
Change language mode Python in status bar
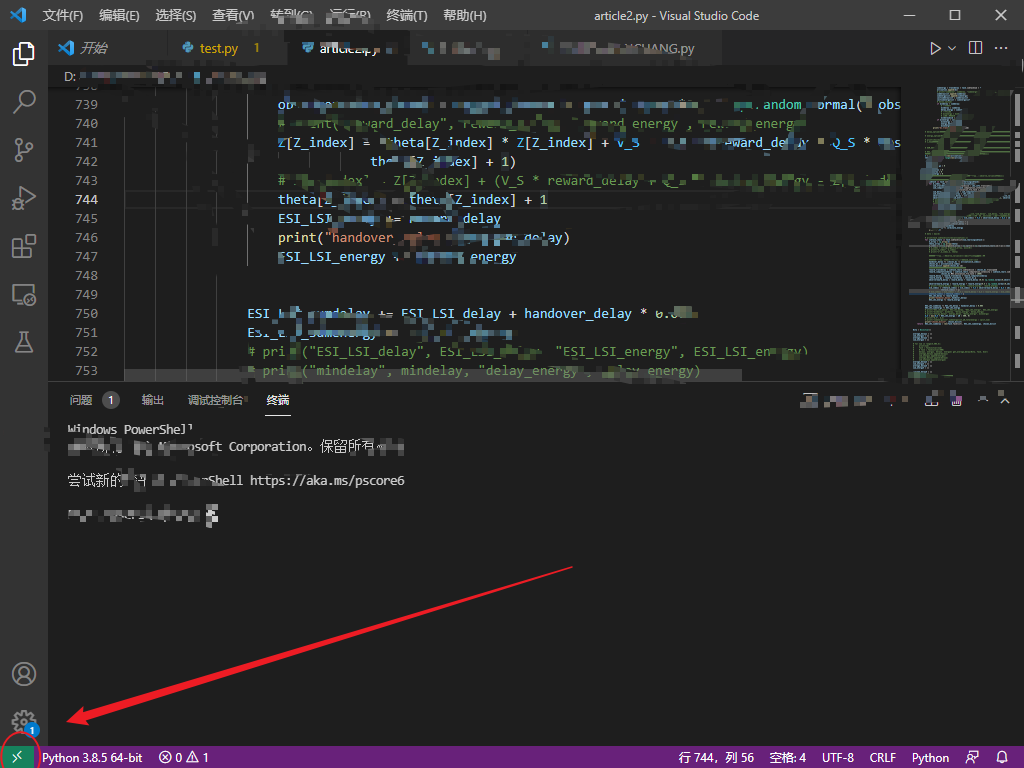point(931,758)
